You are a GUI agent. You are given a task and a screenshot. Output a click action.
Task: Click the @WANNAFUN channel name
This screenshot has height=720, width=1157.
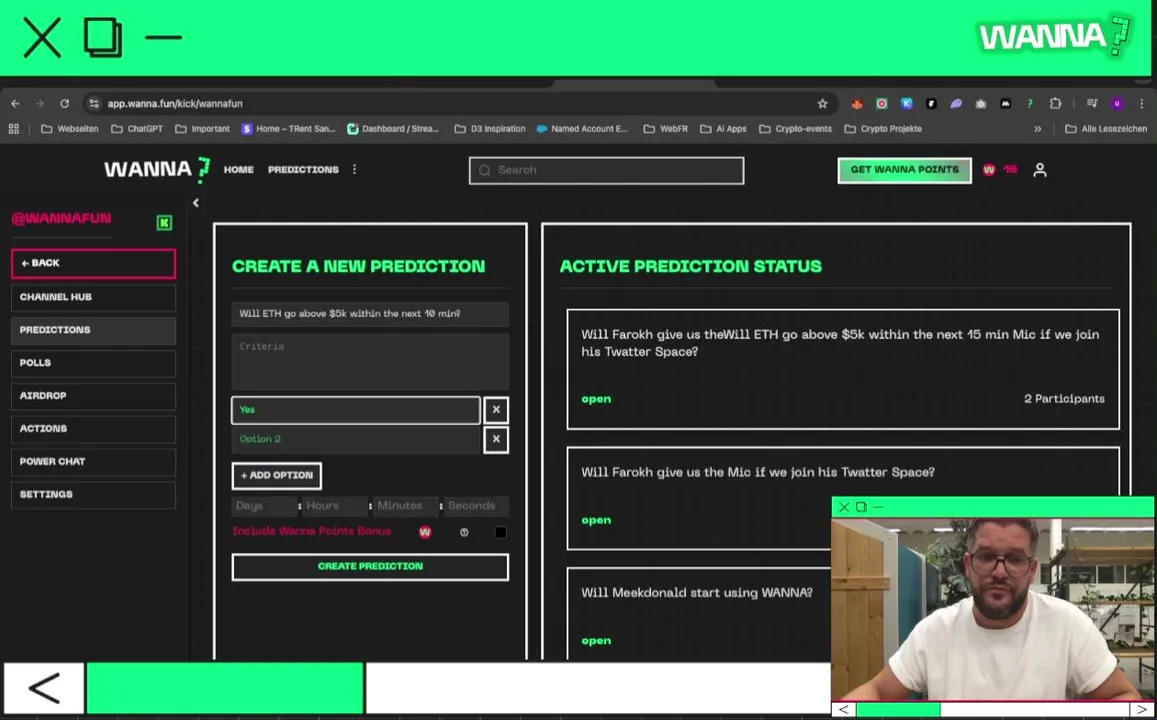point(61,218)
